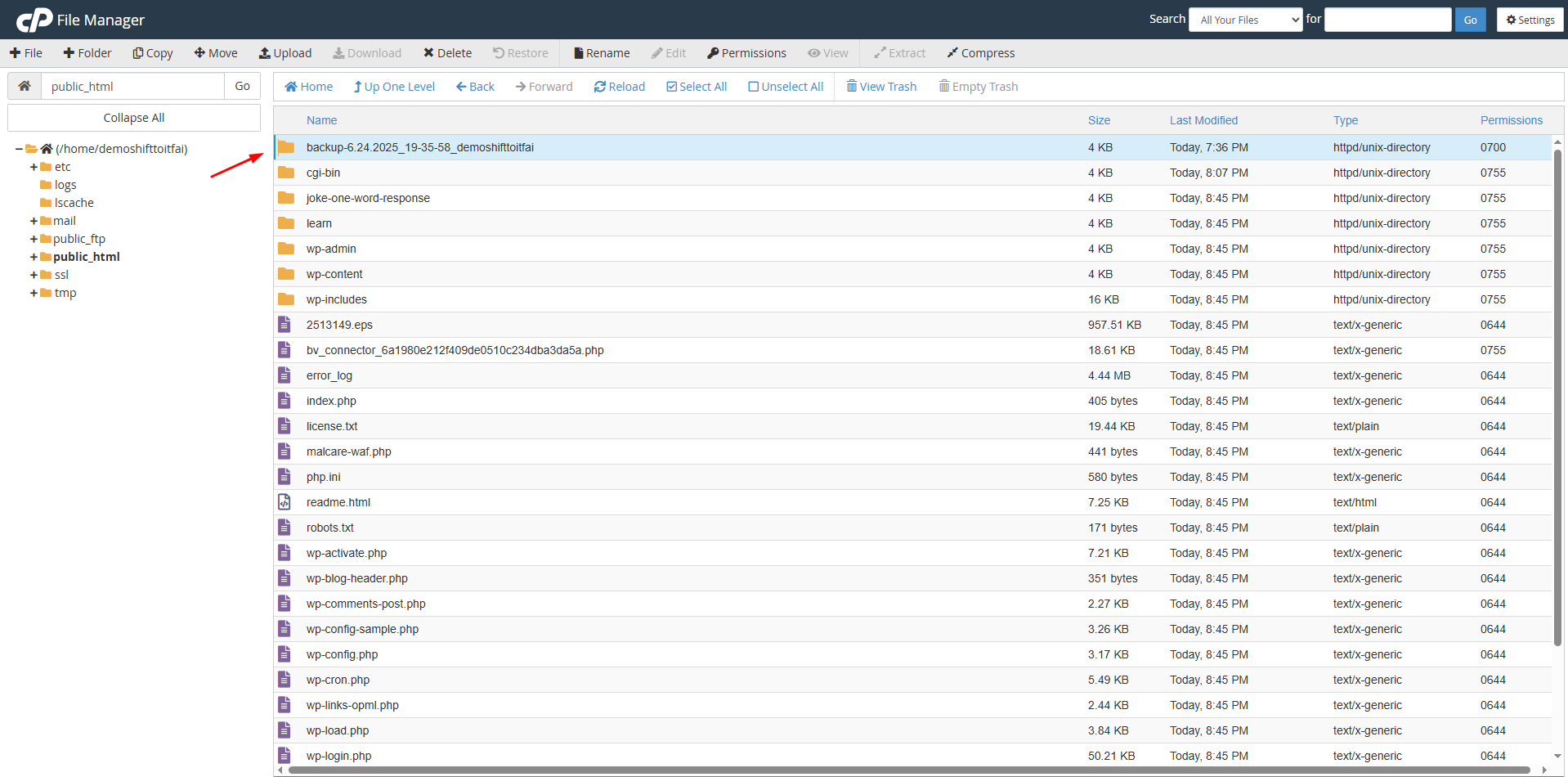Select the index.php file name

point(331,401)
